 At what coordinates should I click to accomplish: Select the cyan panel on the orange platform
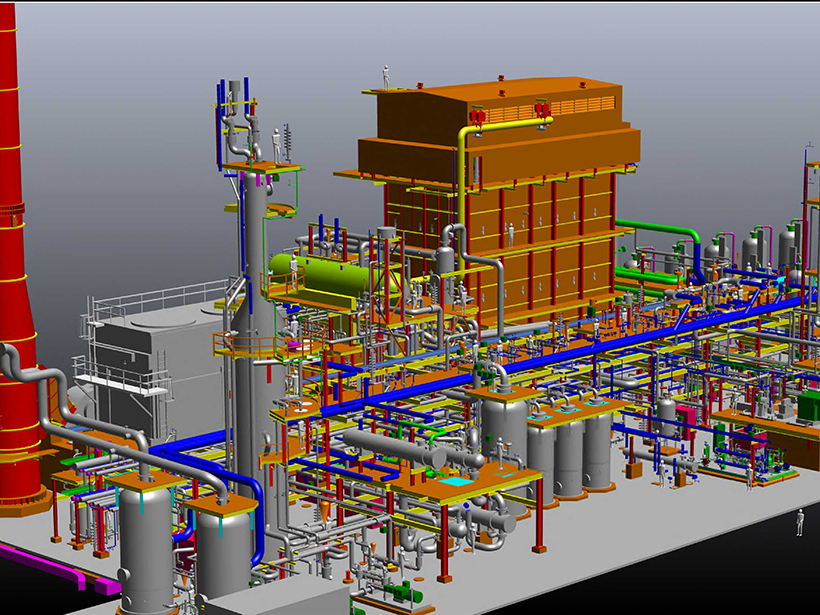point(455,483)
